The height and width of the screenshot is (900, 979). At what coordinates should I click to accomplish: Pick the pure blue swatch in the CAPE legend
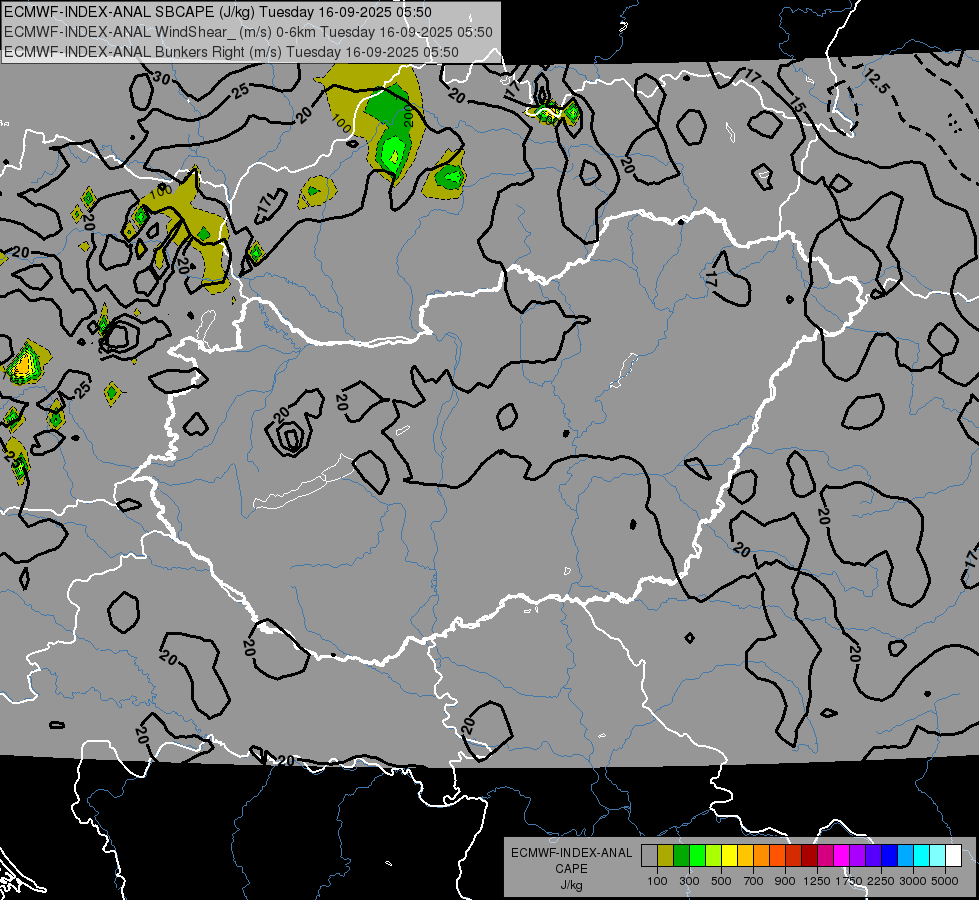(890, 856)
